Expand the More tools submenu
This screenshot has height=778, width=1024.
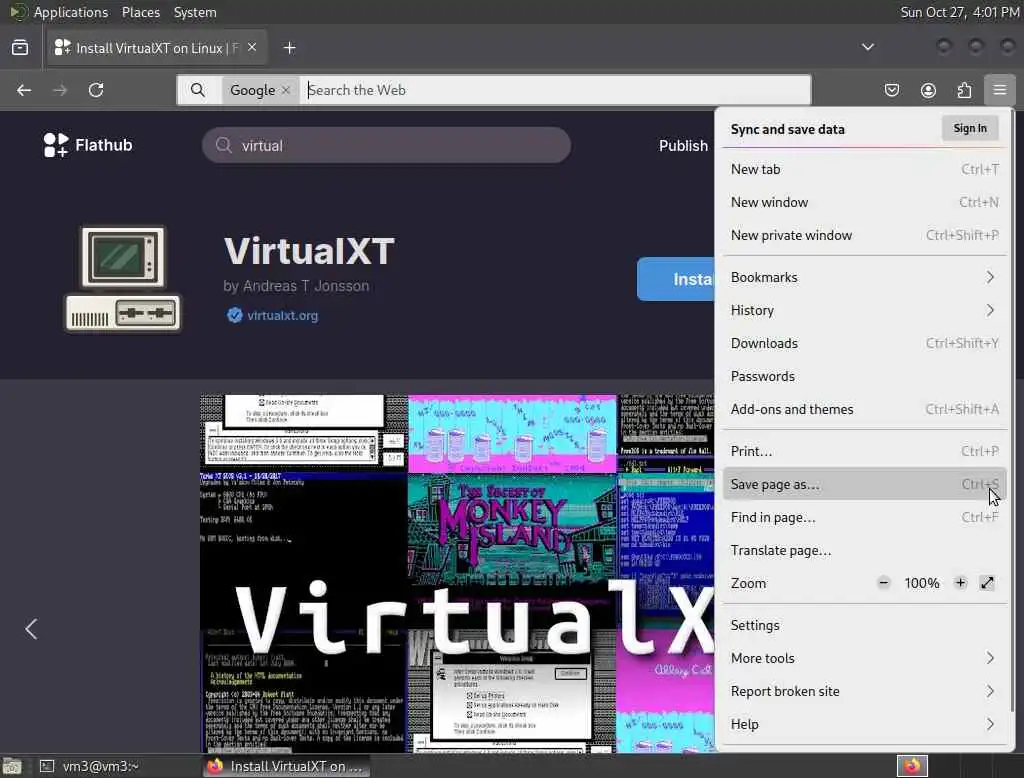(x=865, y=658)
